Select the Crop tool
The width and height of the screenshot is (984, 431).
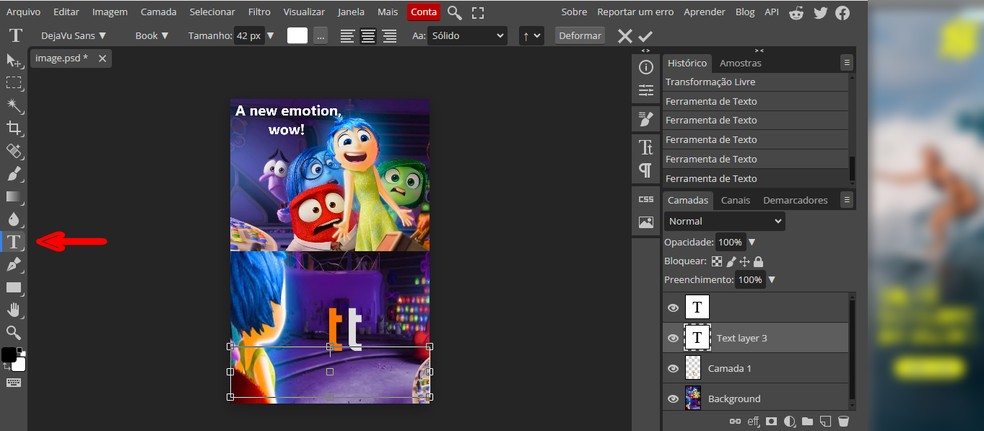click(x=14, y=129)
